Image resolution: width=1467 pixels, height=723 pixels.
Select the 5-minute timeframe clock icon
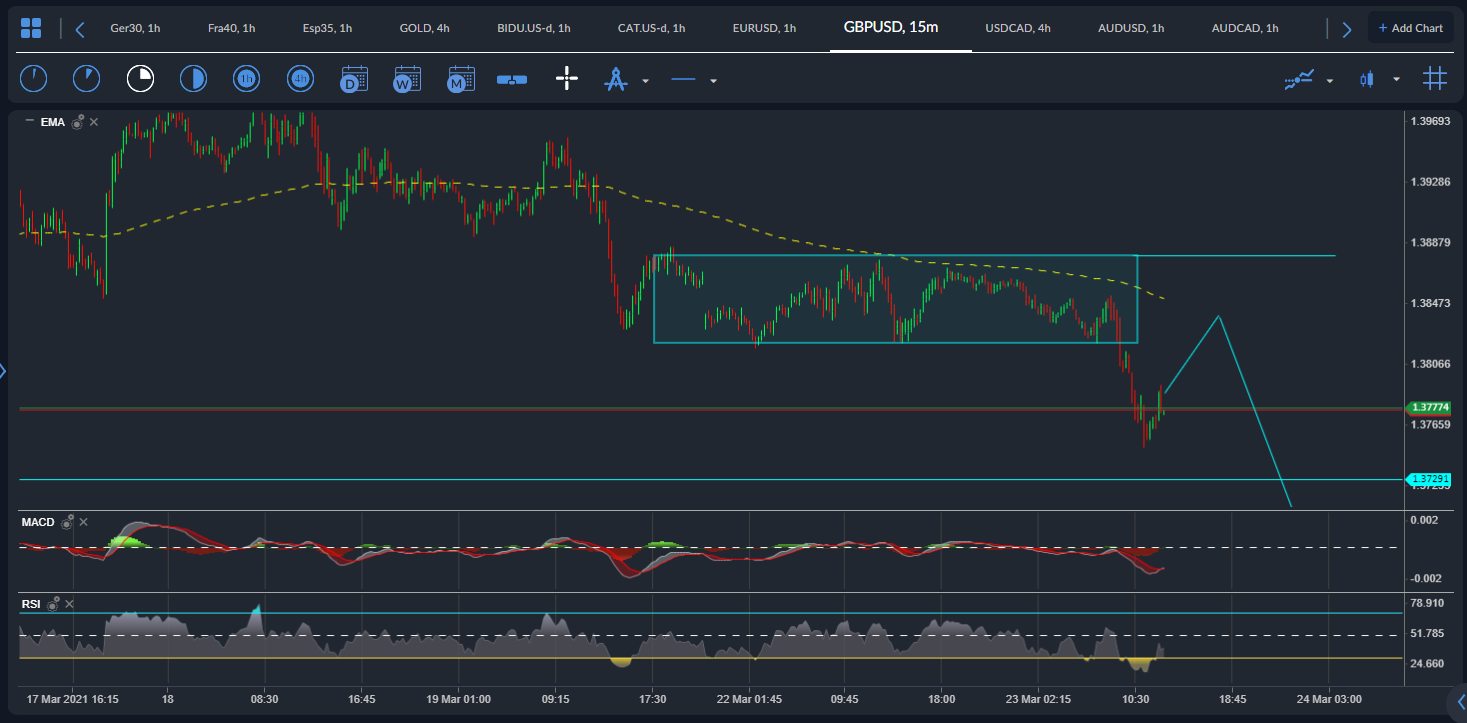[x=87, y=78]
